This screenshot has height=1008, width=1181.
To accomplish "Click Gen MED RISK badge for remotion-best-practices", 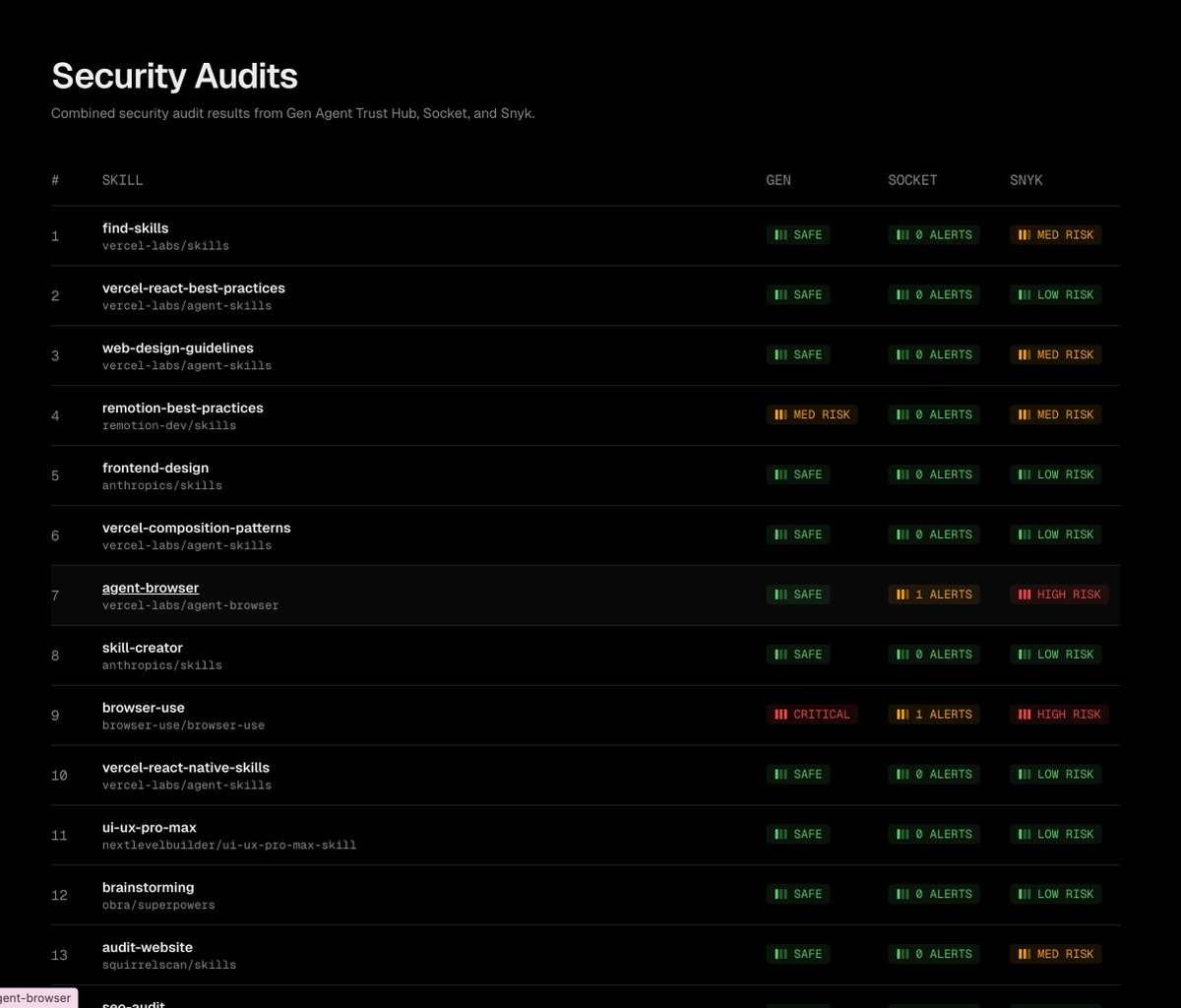I will click(812, 415).
